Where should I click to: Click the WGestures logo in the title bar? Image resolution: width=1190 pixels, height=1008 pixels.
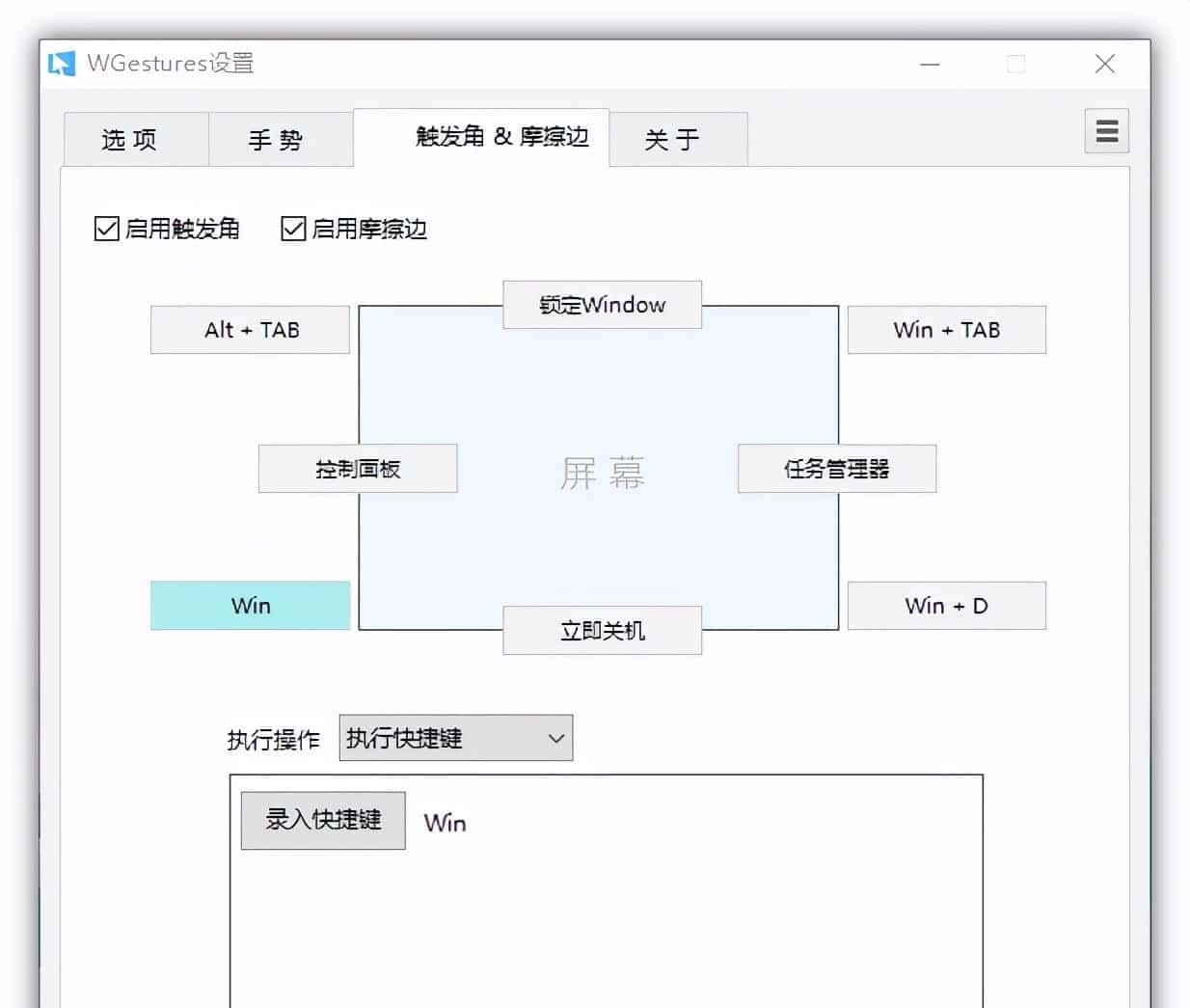61,62
